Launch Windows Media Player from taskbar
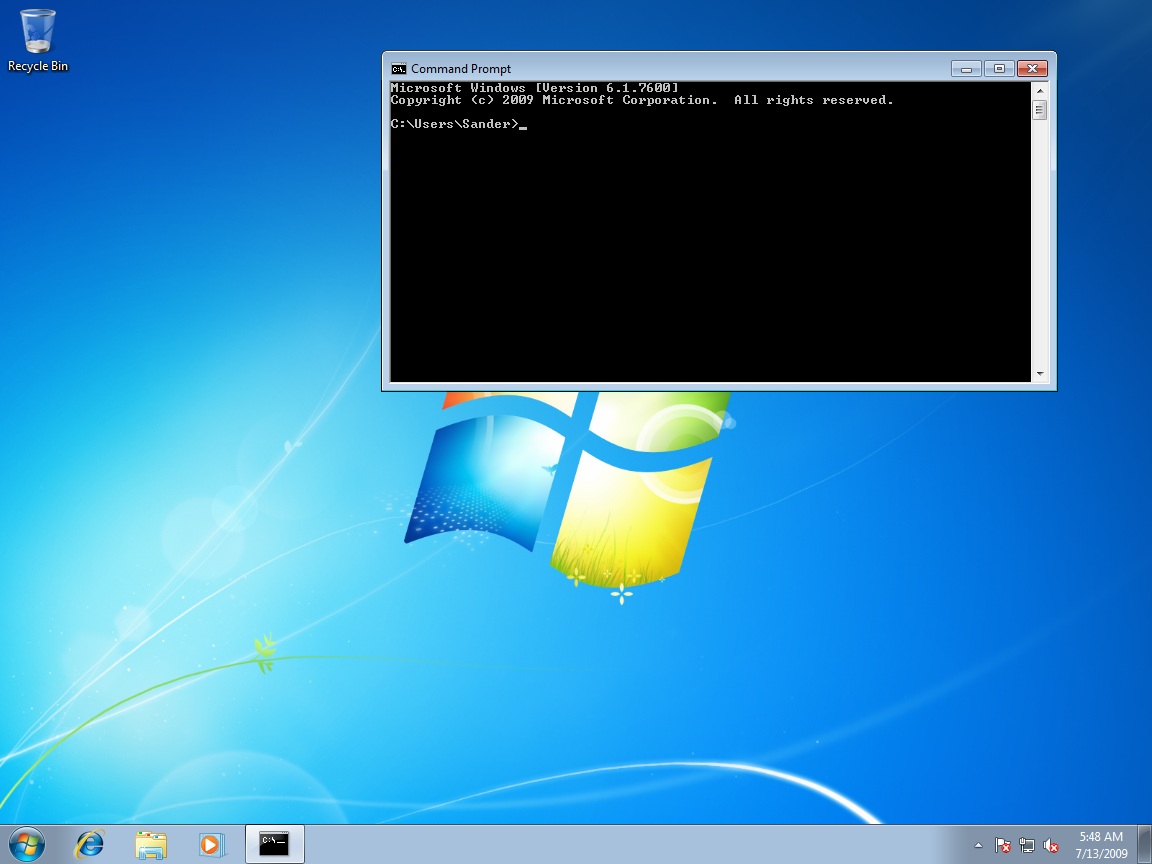 pos(211,844)
